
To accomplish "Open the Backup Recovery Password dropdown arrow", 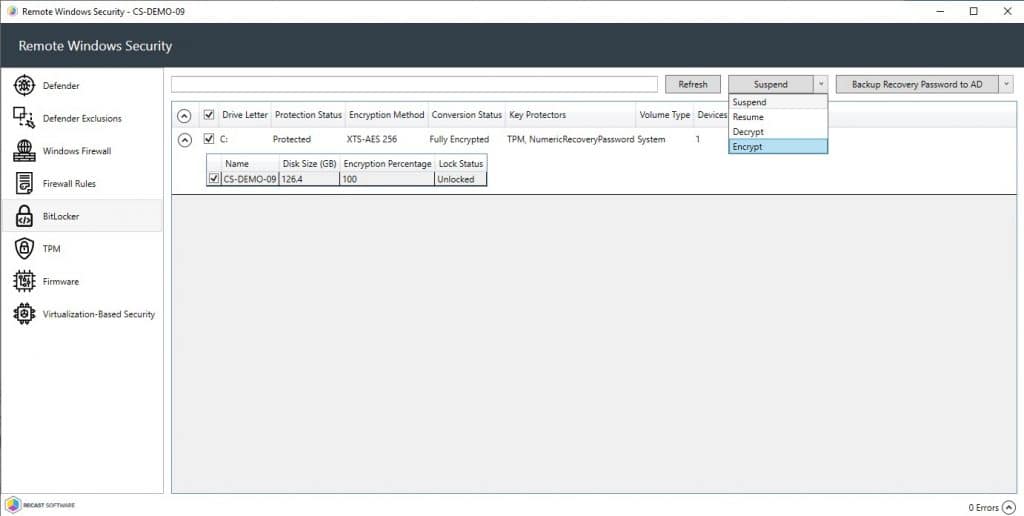I will [1006, 84].
